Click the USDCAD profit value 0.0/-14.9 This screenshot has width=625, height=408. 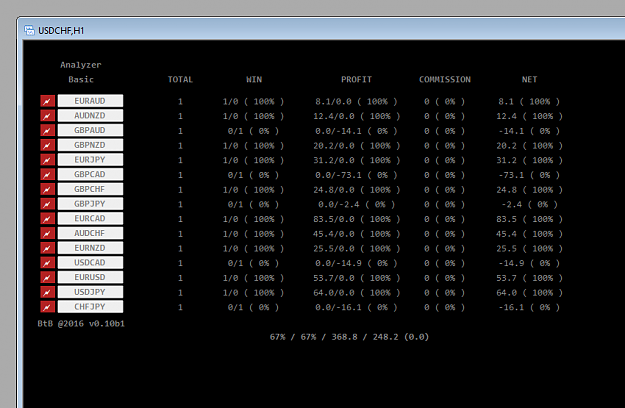pos(338,263)
